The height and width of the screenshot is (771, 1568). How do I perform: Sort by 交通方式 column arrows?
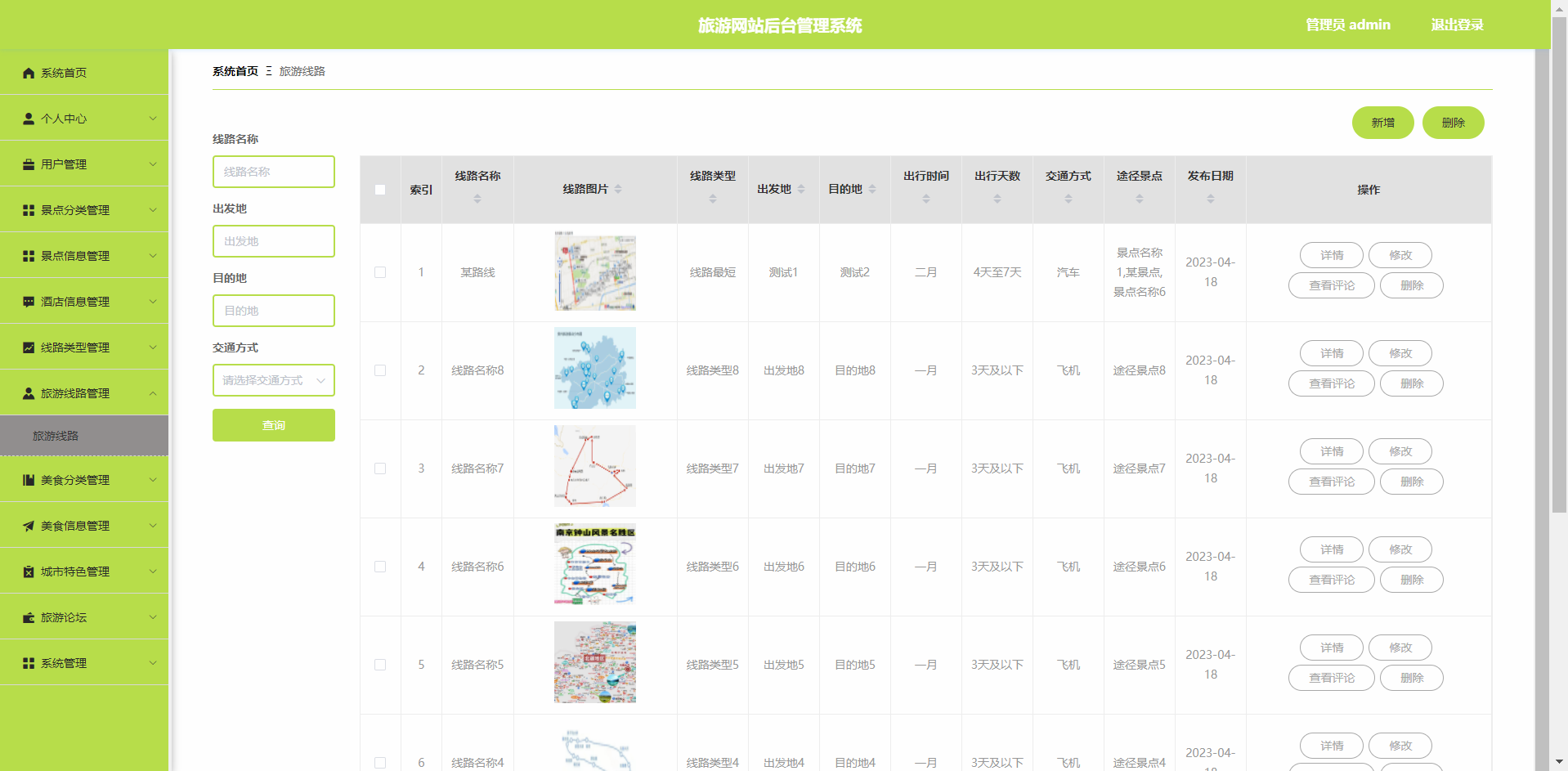1068,199
